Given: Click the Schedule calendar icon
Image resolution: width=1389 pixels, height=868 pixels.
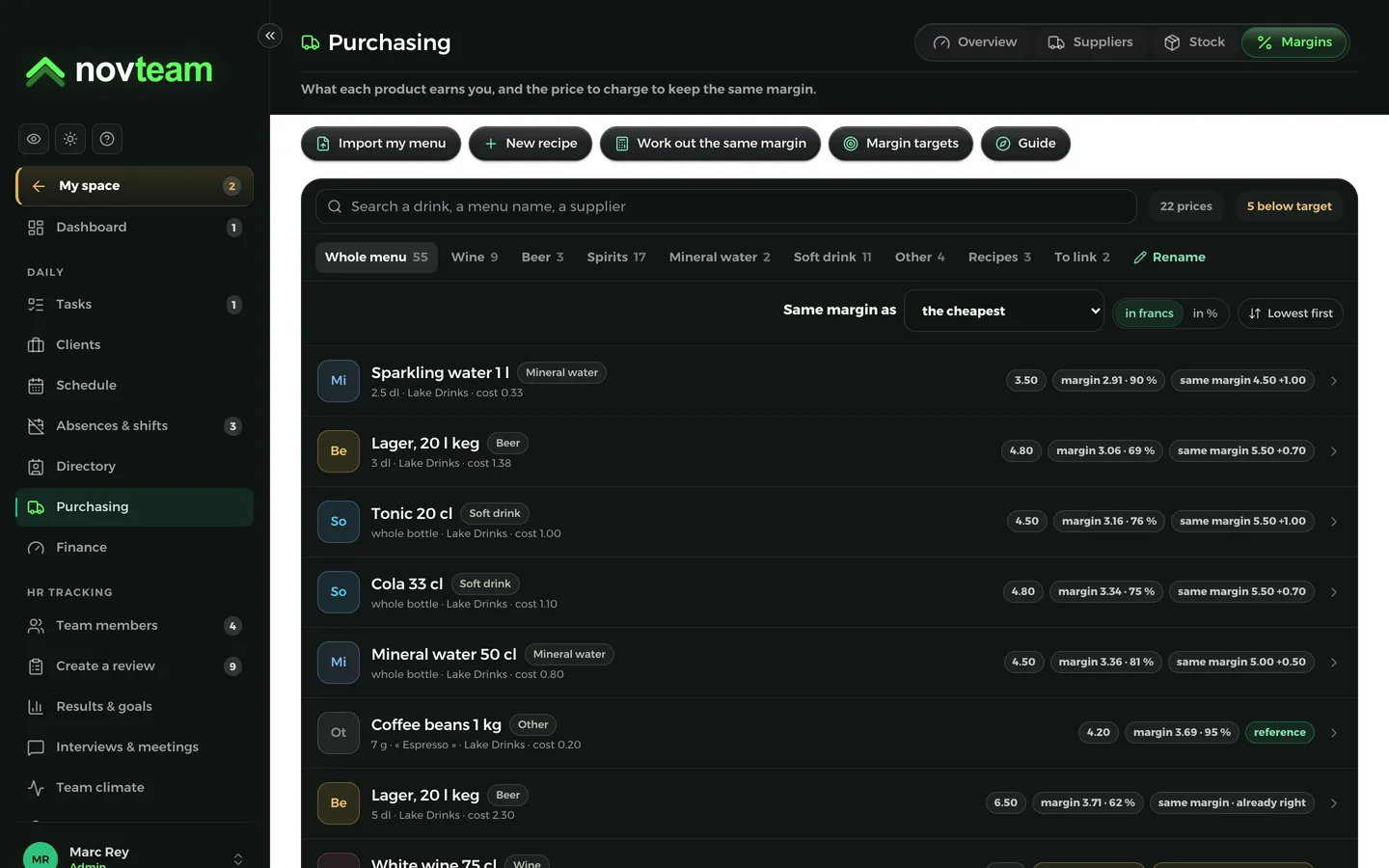Looking at the screenshot, I should [x=36, y=386].
